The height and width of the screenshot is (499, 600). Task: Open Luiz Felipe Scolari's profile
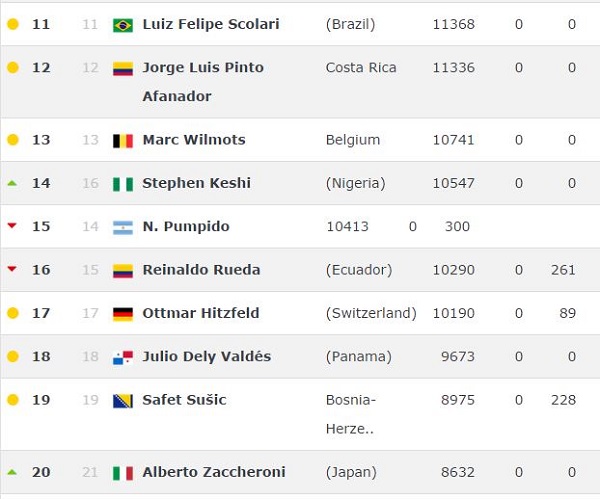(211, 24)
